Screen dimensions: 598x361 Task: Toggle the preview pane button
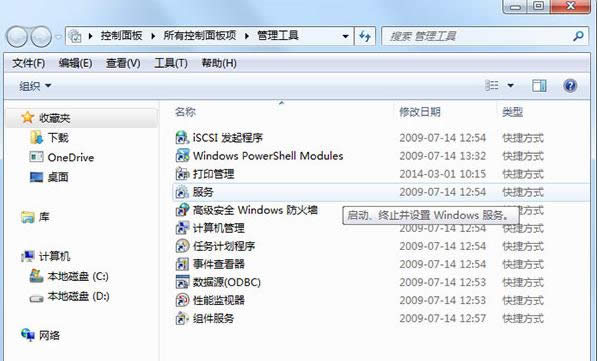pyautogui.click(x=539, y=85)
